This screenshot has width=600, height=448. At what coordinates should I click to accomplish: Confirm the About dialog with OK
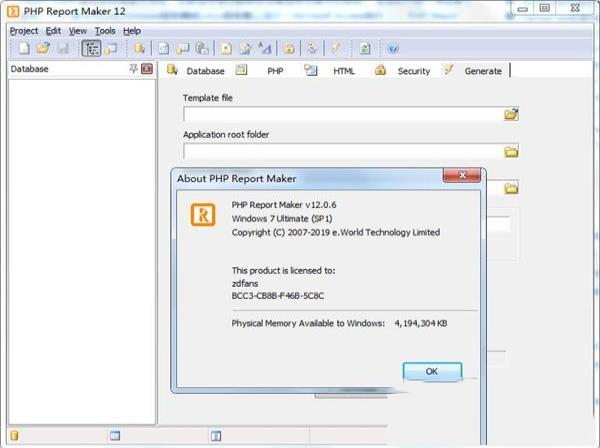point(432,371)
